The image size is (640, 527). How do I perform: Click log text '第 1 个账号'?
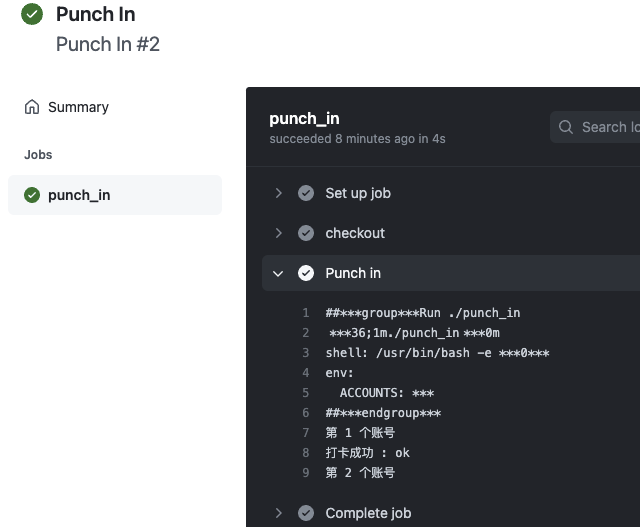click(360, 433)
